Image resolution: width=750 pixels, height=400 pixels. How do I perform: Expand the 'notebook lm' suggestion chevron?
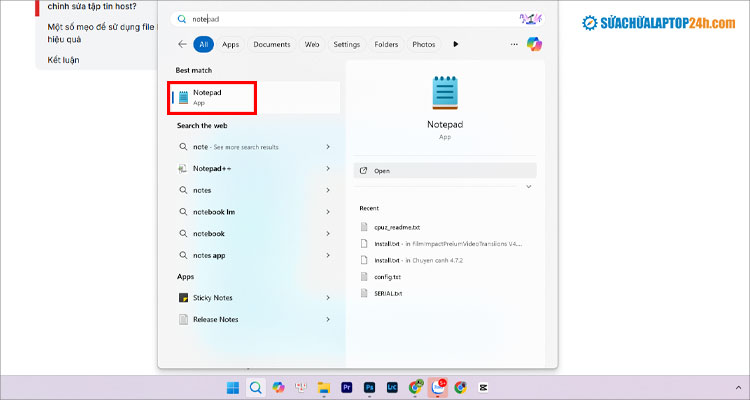click(328, 211)
